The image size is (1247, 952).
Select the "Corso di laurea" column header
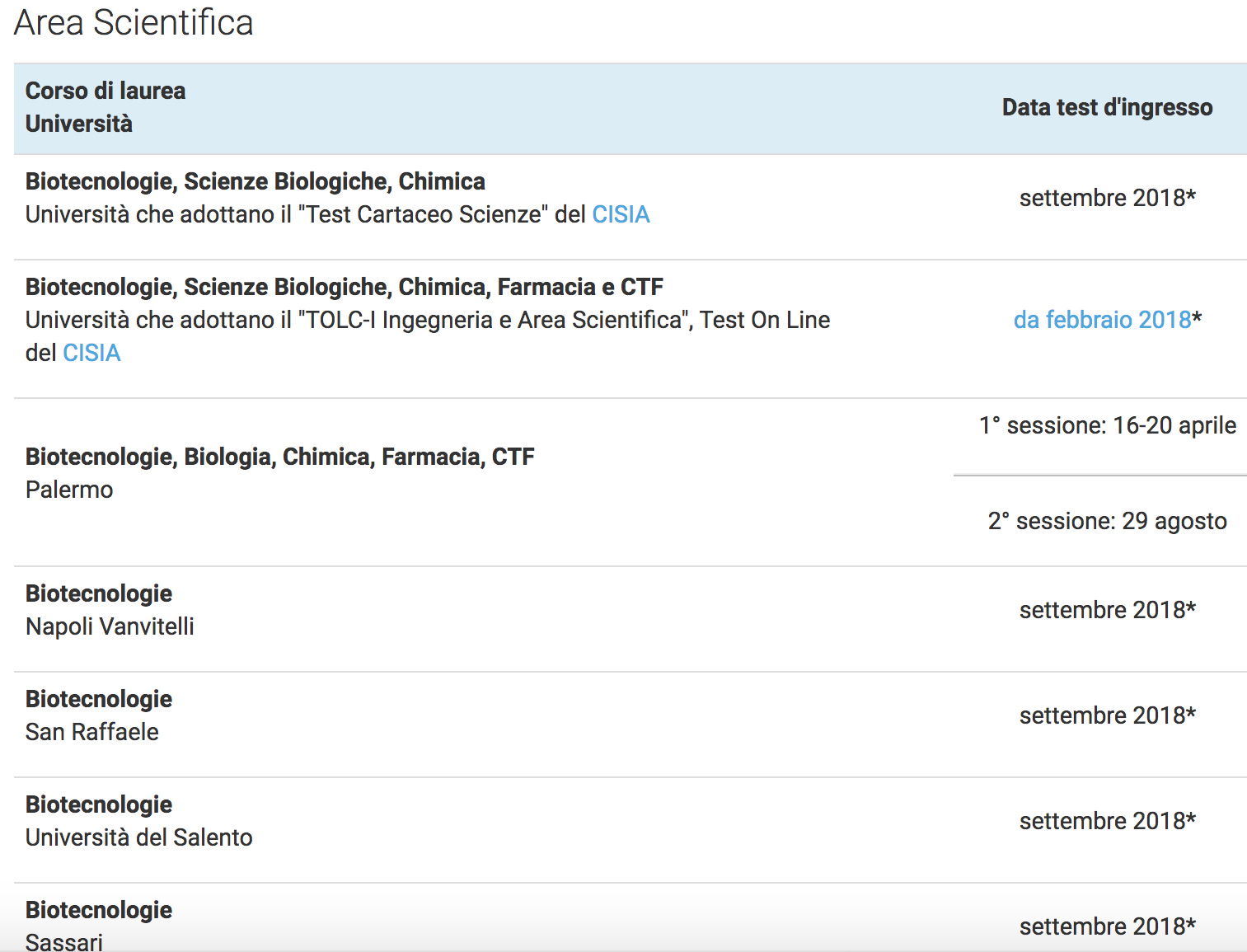(105, 91)
